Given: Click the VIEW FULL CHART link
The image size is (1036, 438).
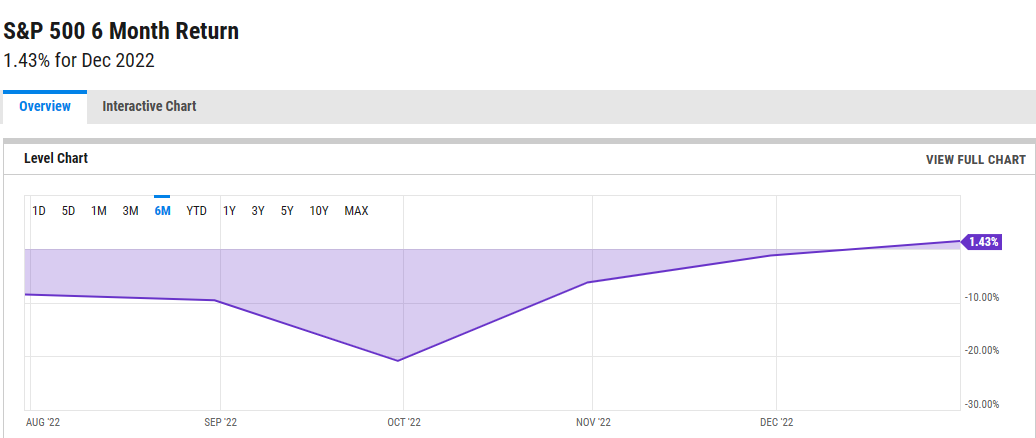Looking at the screenshot, I should pyautogui.click(x=976, y=160).
